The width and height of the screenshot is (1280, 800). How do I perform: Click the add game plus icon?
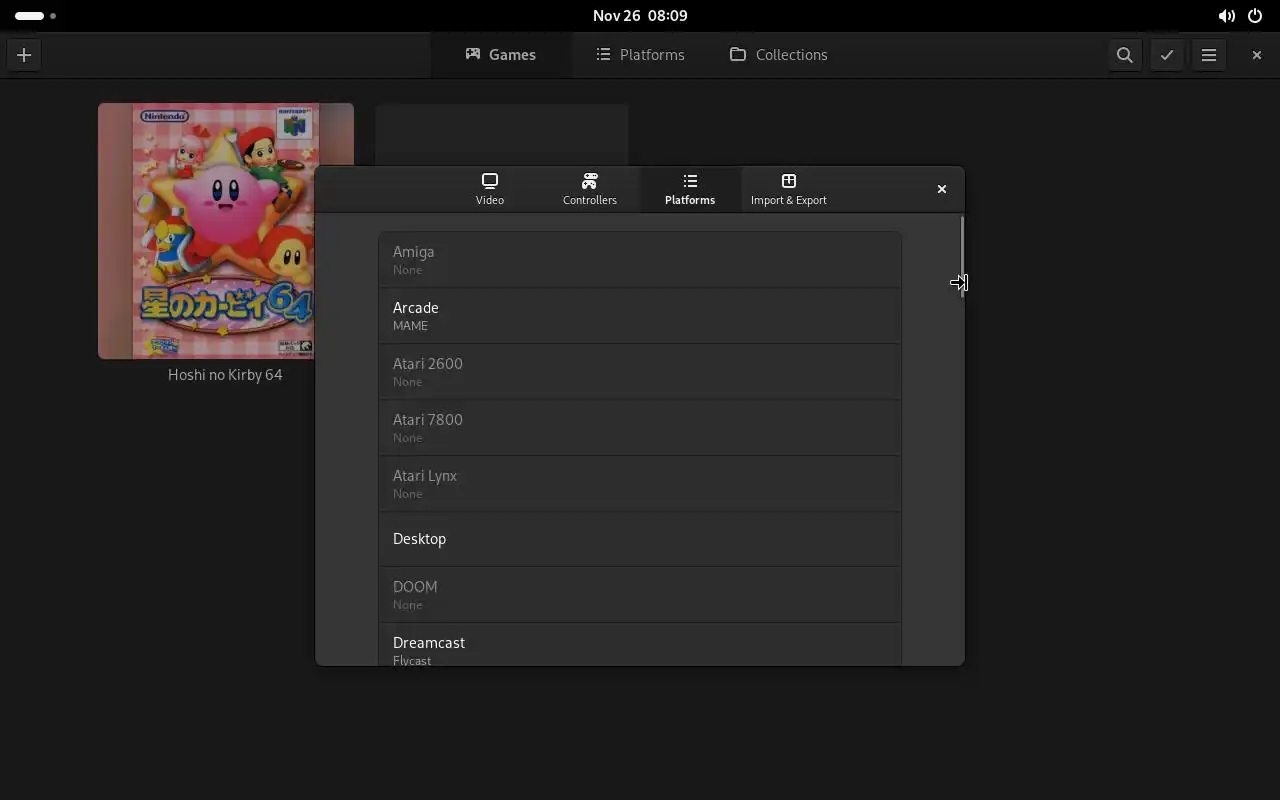pyautogui.click(x=24, y=55)
